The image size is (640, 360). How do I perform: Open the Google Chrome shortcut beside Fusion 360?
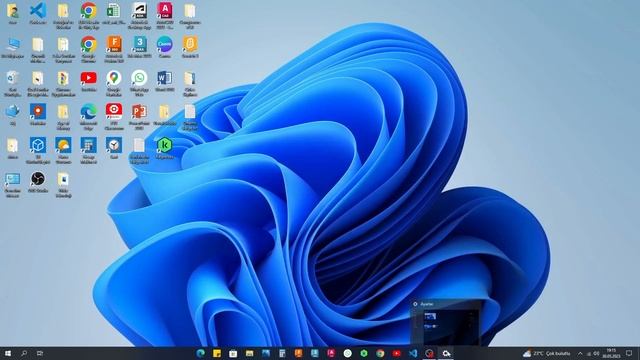[x=89, y=50]
